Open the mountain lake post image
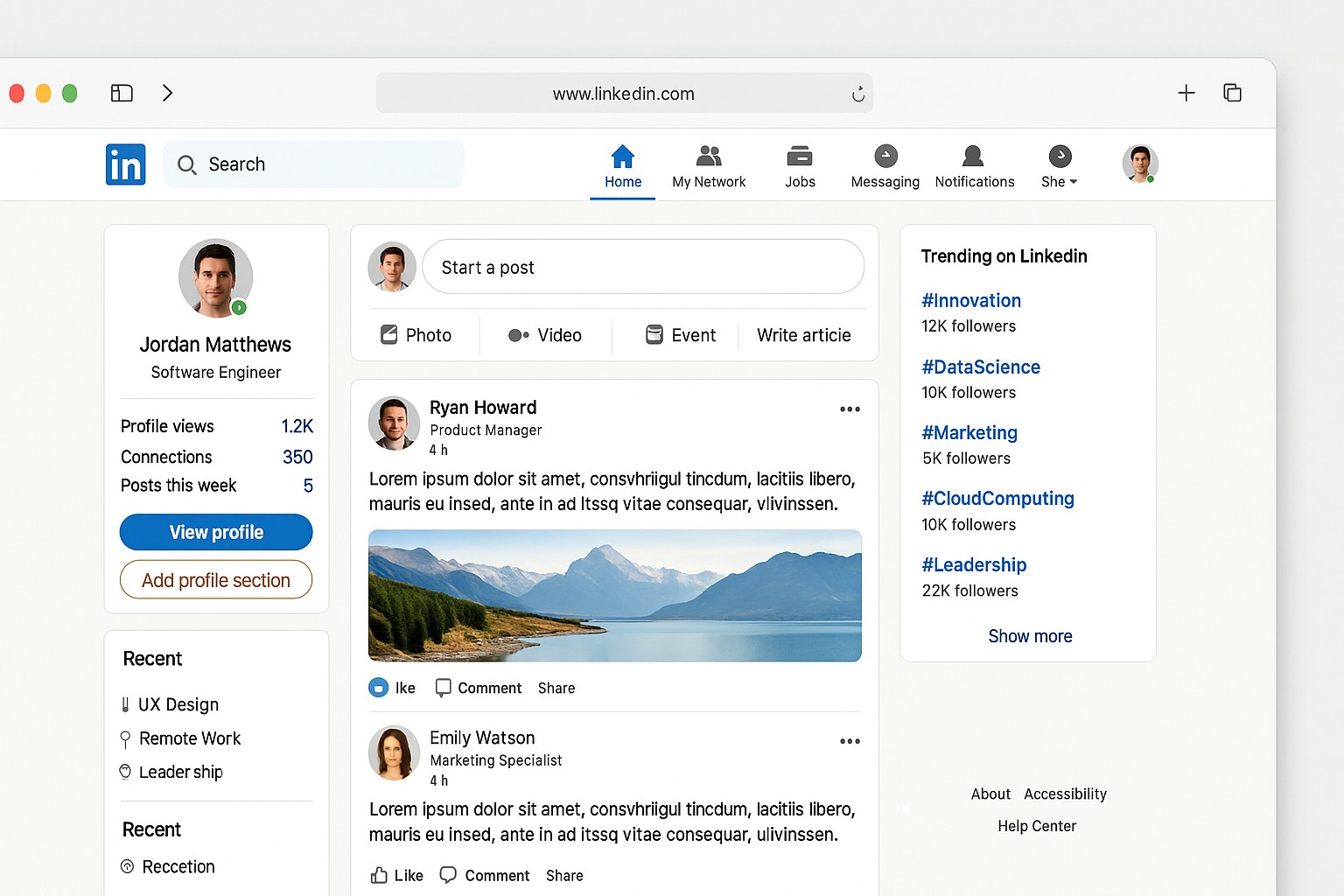1344x896 pixels. [614, 595]
